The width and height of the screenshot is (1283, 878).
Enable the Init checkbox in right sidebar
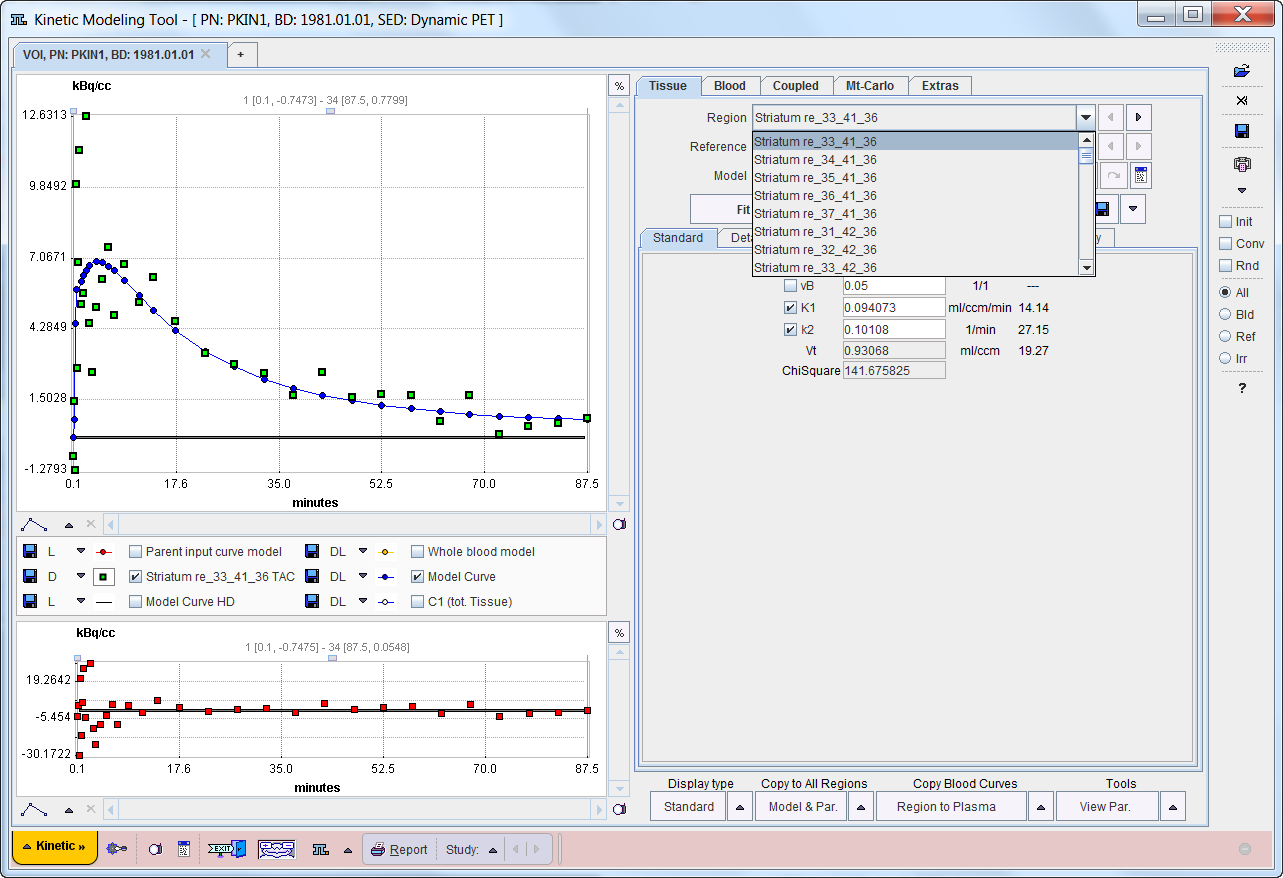tap(1225, 222)
